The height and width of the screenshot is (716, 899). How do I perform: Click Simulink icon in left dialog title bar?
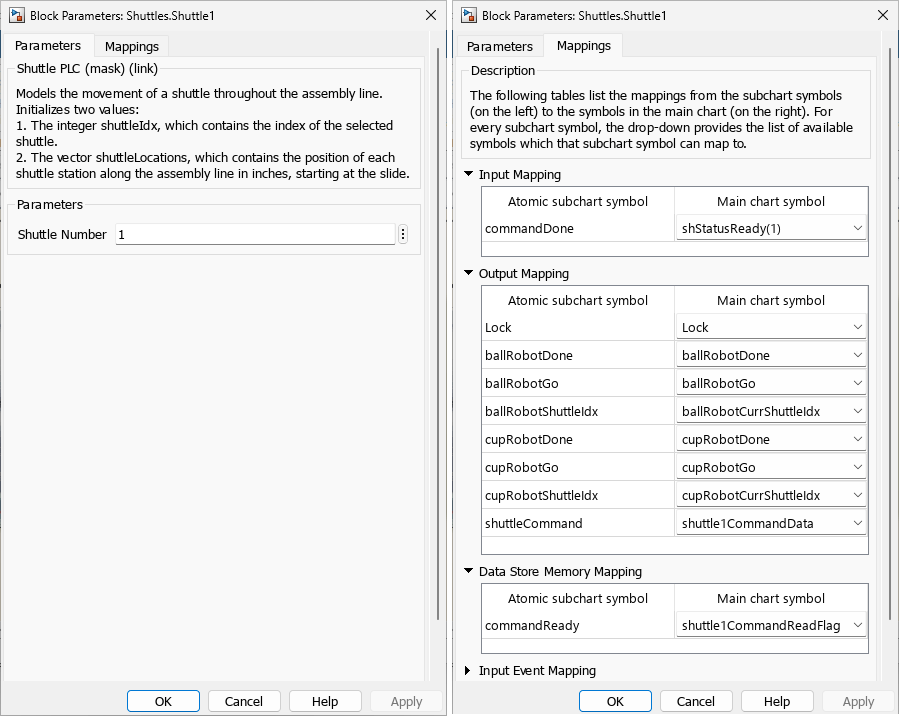coord(15,15)
